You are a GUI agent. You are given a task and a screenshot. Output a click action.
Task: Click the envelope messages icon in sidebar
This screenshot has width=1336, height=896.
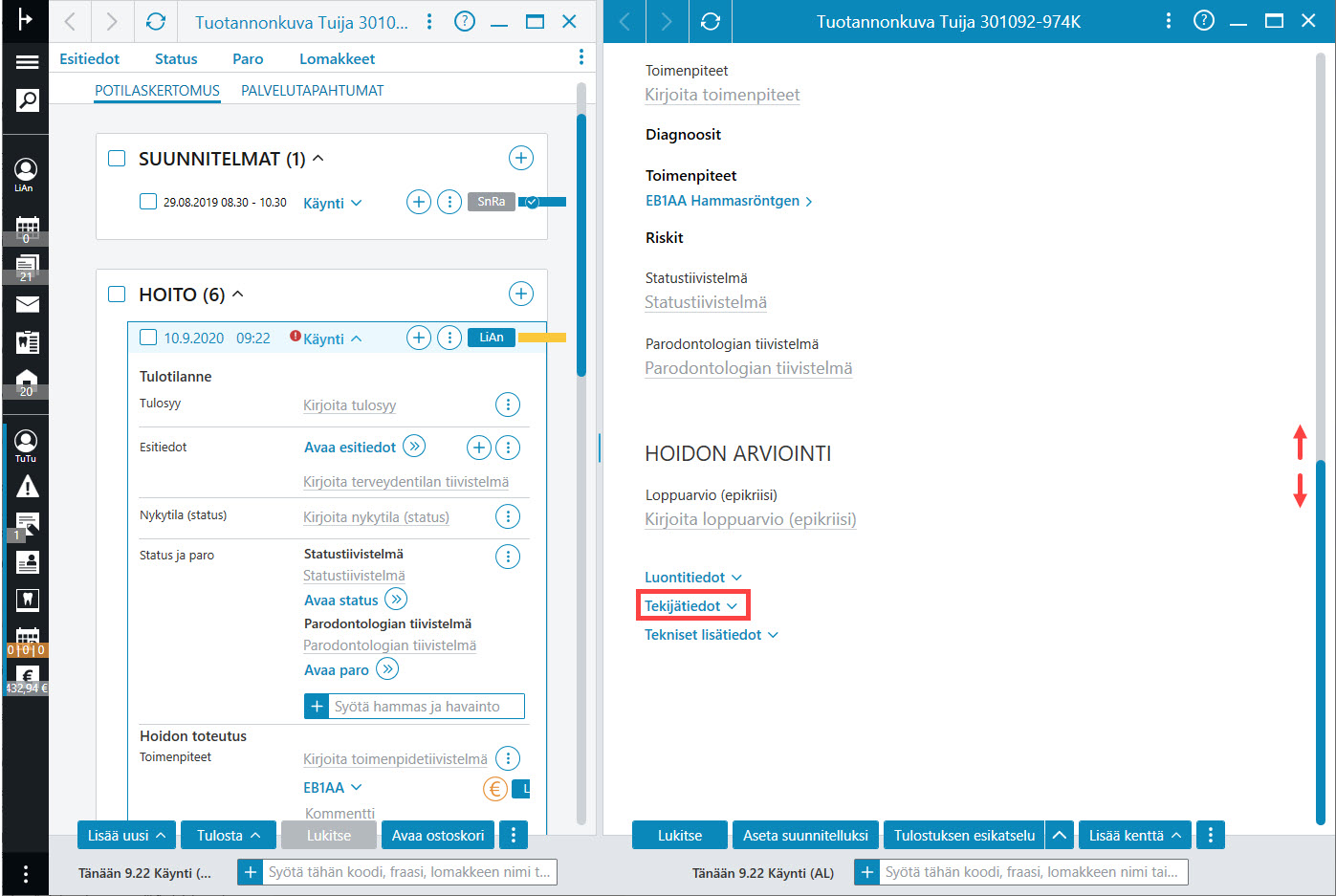27,304
